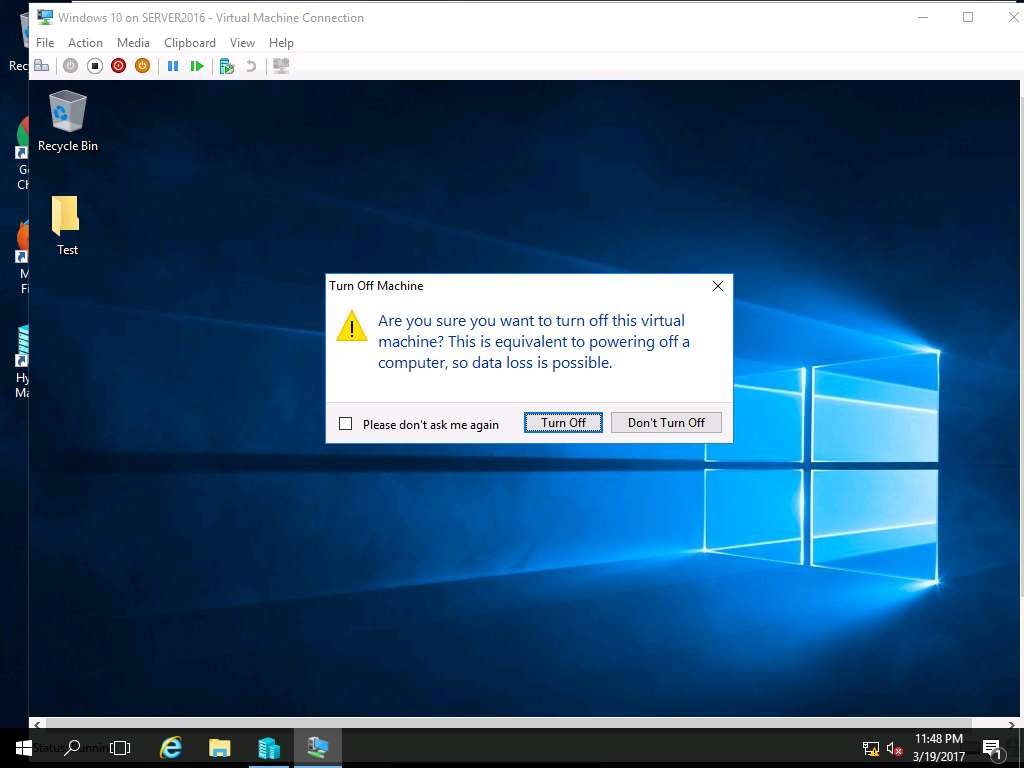
Task: Close the Turn Off Machine dialog
Action: [x=718, y=286]
